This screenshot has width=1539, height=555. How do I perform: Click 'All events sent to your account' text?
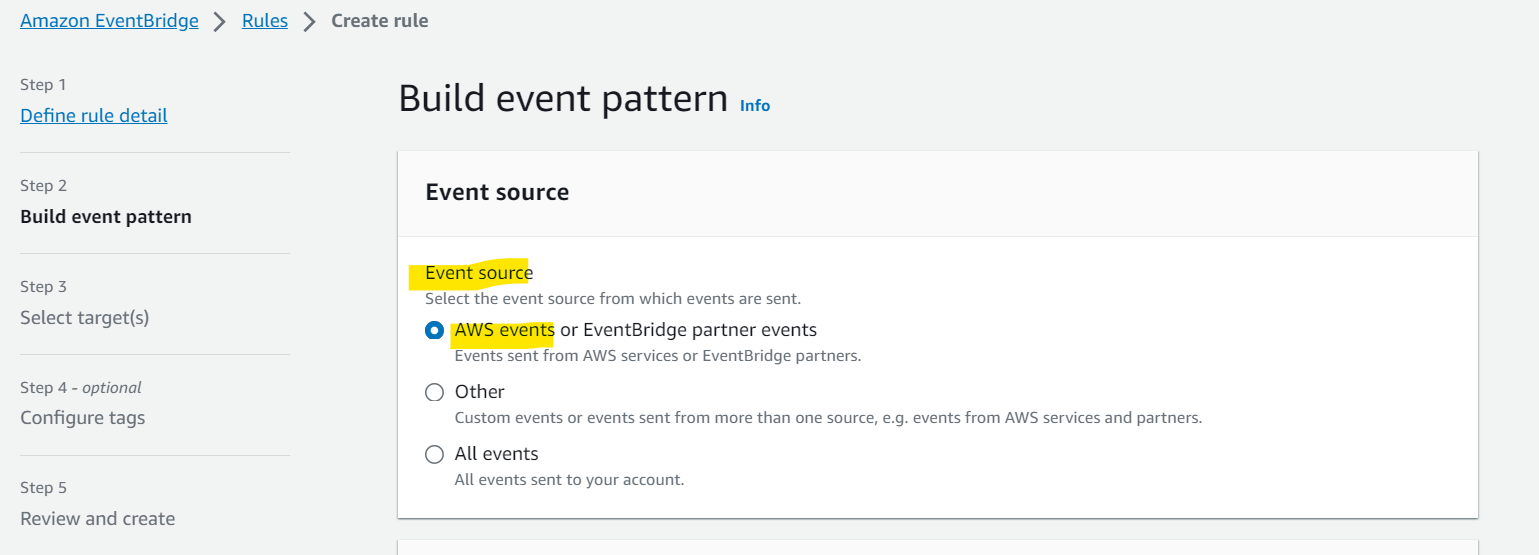pyautogui.click(x=569, y=479)
